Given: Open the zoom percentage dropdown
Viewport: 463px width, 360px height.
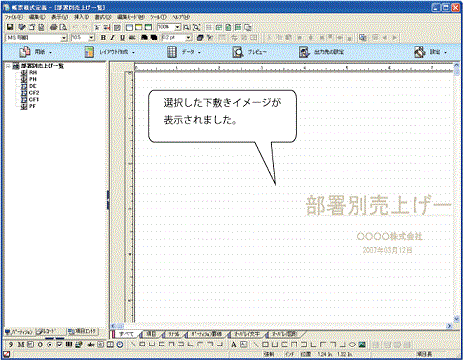Looking at the screenshot, I should pyautogui.click(x=178, y=27).
